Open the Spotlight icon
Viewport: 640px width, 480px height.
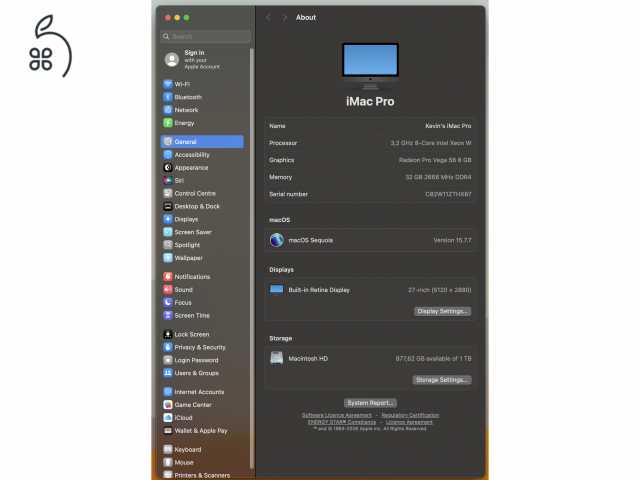168,245
